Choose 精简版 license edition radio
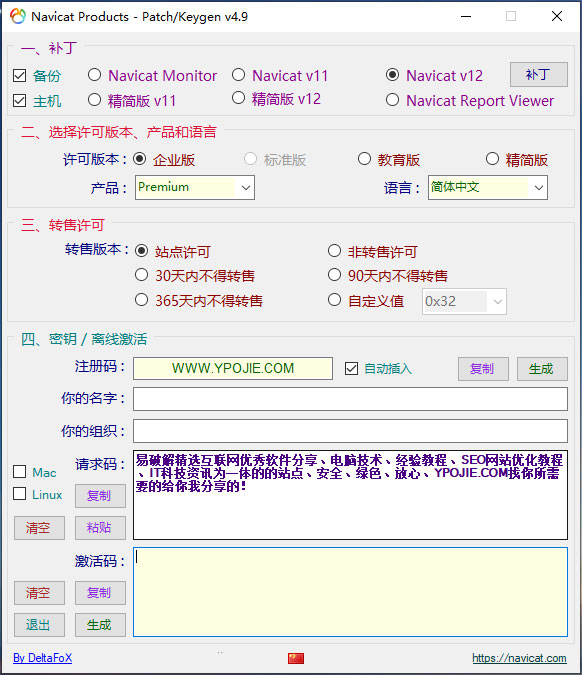This screenshot has height=675, width=582. click(x=492, y=159)
